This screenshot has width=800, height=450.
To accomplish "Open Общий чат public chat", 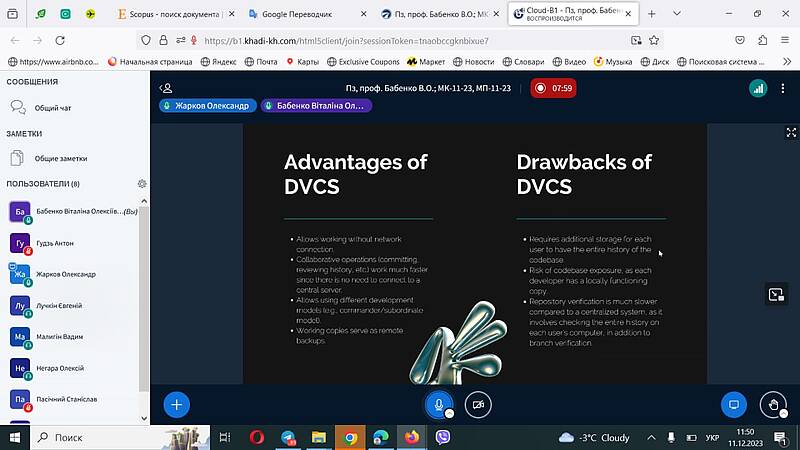I will coord(52,107).
